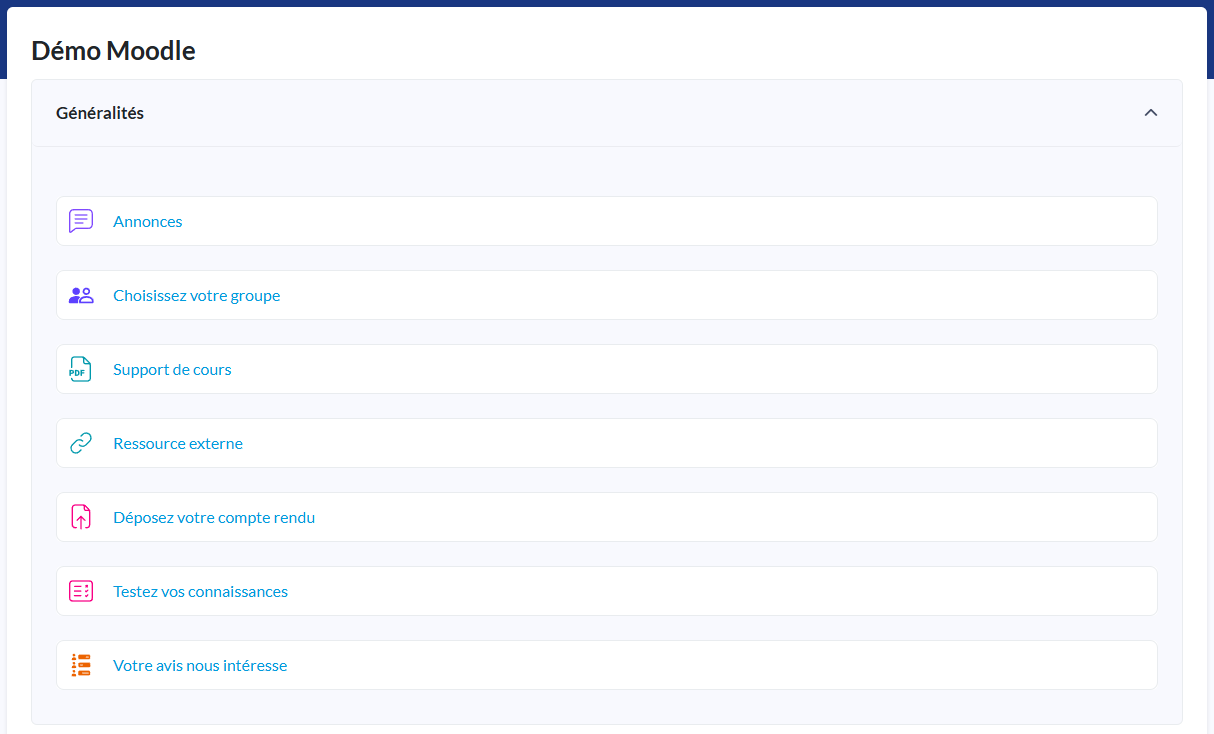Click the feedback survey list icon
Screen dimensions: 1214x734
(x=81, y=665)
